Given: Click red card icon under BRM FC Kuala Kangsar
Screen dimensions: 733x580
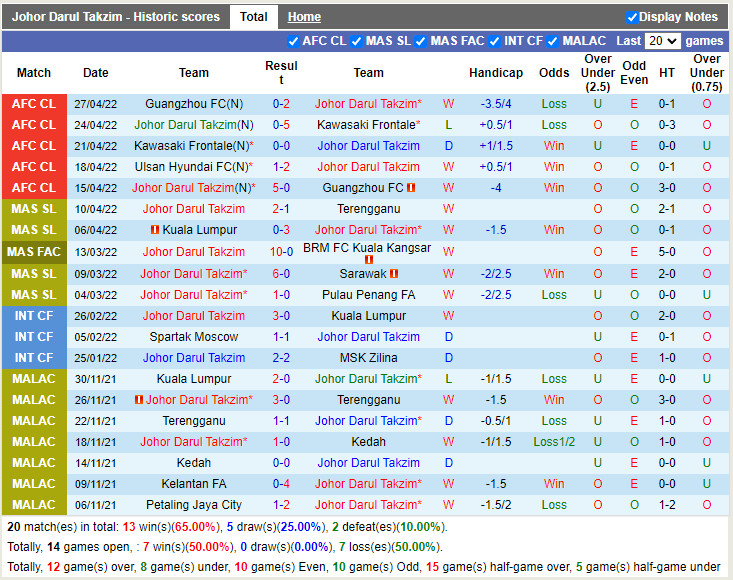Looking at the screenshot, I should pos(368,260).
